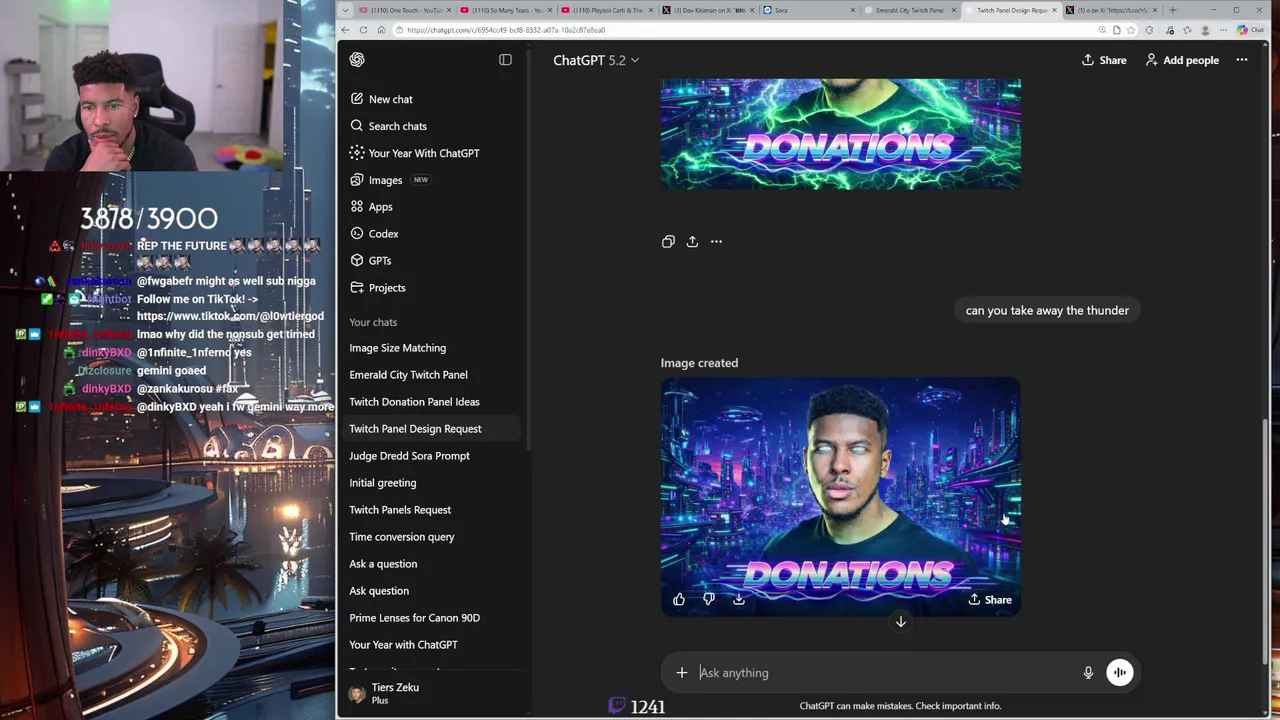This screenshot has width=1280, height=720.
Task: Switch to Emerald City Twitch Panel tab
Action: (x=909, y=10)
